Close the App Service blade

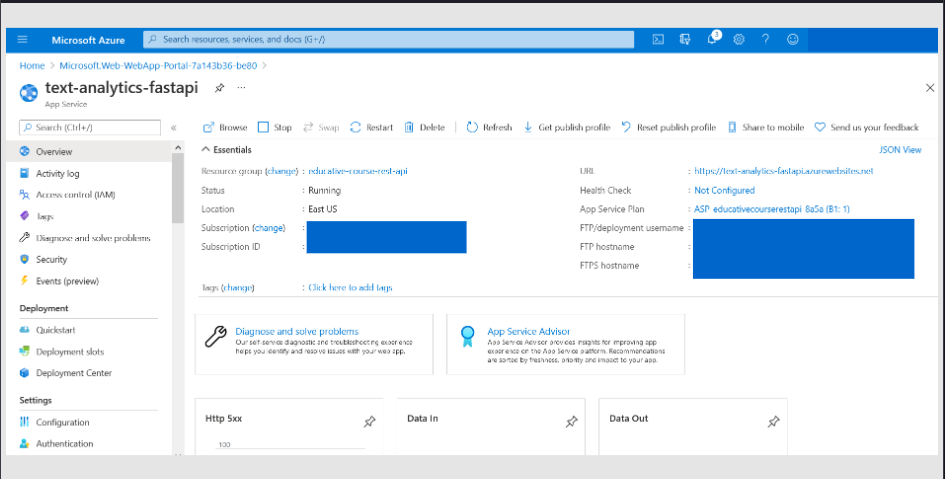pyautogui.click(x=930, y=88)
